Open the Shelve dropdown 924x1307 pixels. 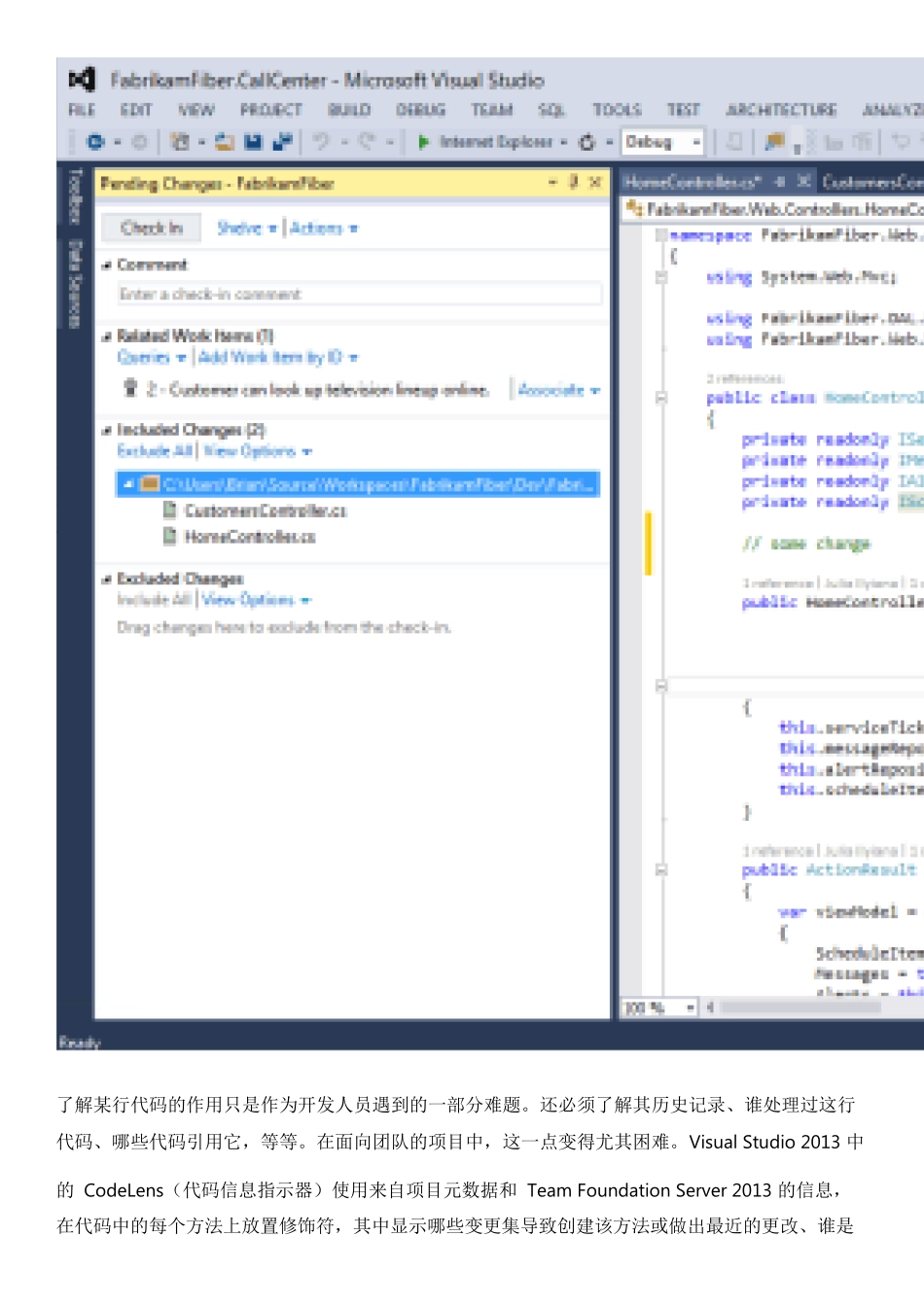tap(247, 229)
